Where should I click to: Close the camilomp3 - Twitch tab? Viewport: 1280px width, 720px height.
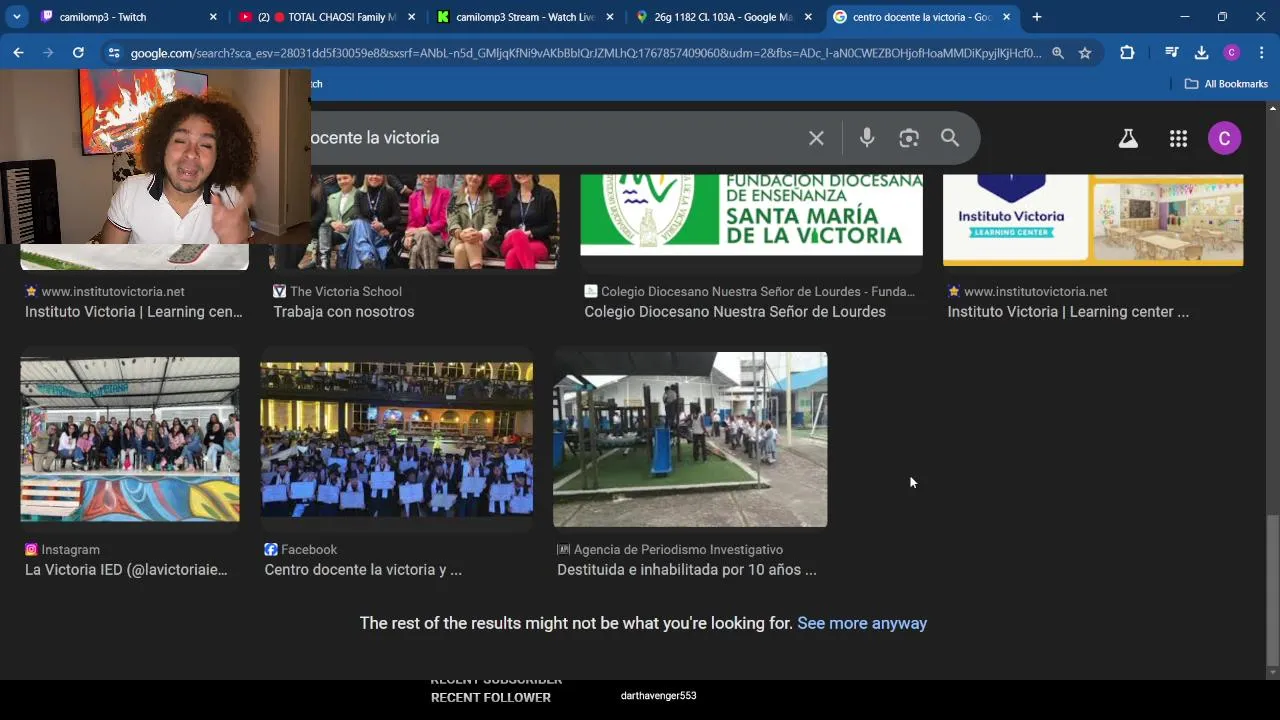pyautogui.click(x=213, y=17)
